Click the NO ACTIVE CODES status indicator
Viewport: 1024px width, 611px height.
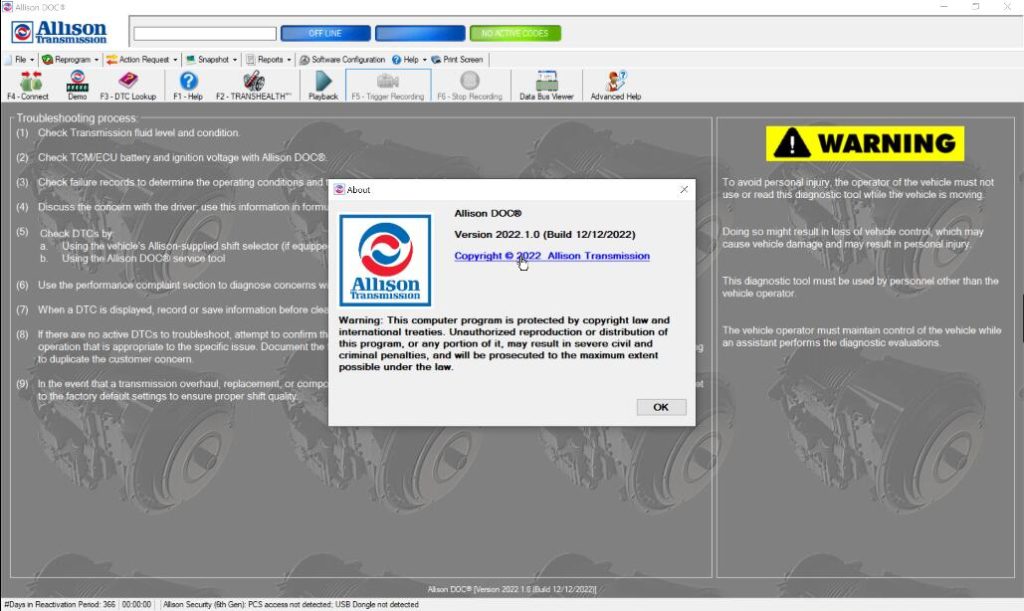coord(516,33)
